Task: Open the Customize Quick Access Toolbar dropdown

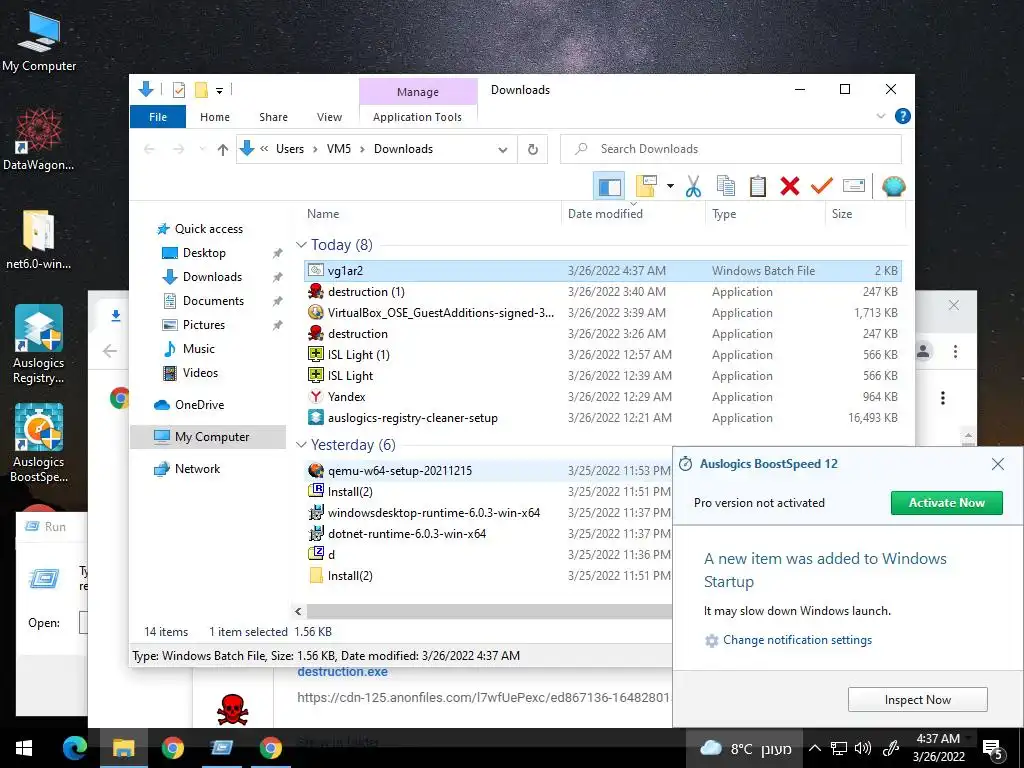Action: (x=219, y=90)
